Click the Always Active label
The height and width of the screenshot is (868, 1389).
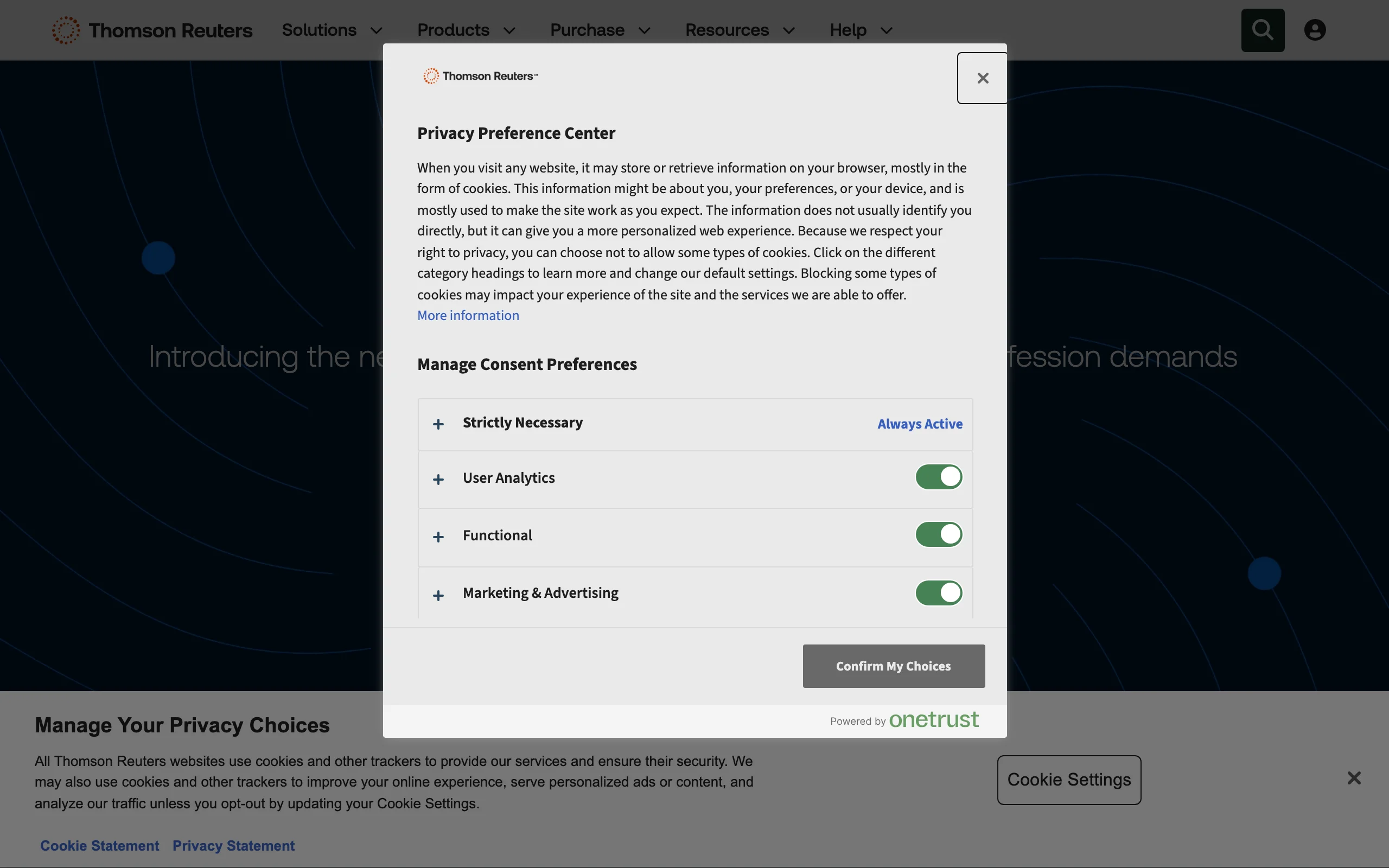[920, 424]
